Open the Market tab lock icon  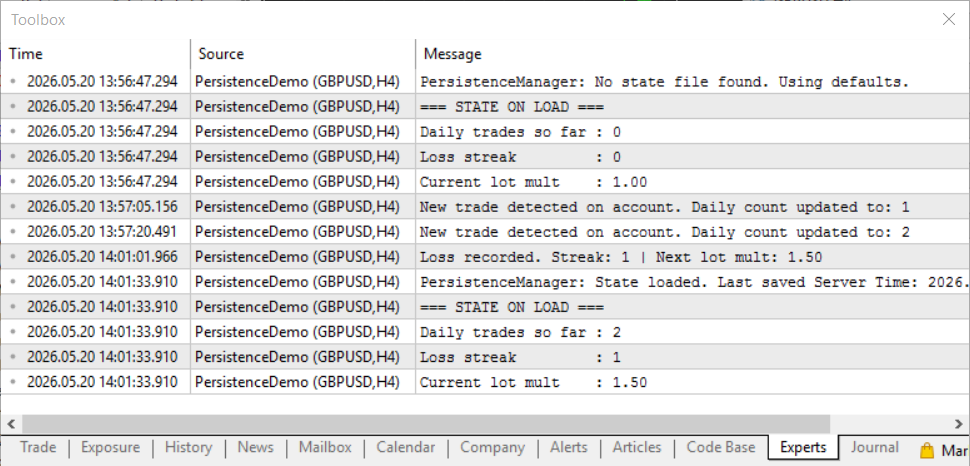(927, 450)
